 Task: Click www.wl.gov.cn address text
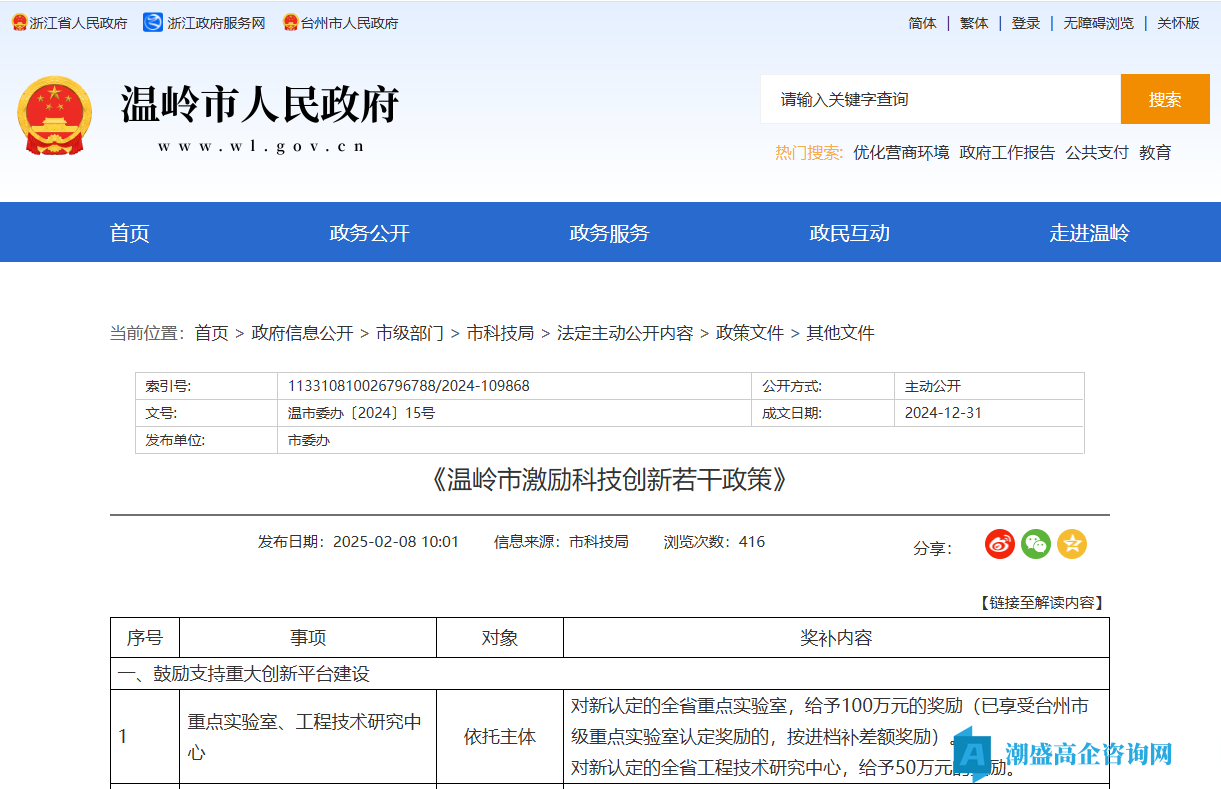click(x=261, y=146)
